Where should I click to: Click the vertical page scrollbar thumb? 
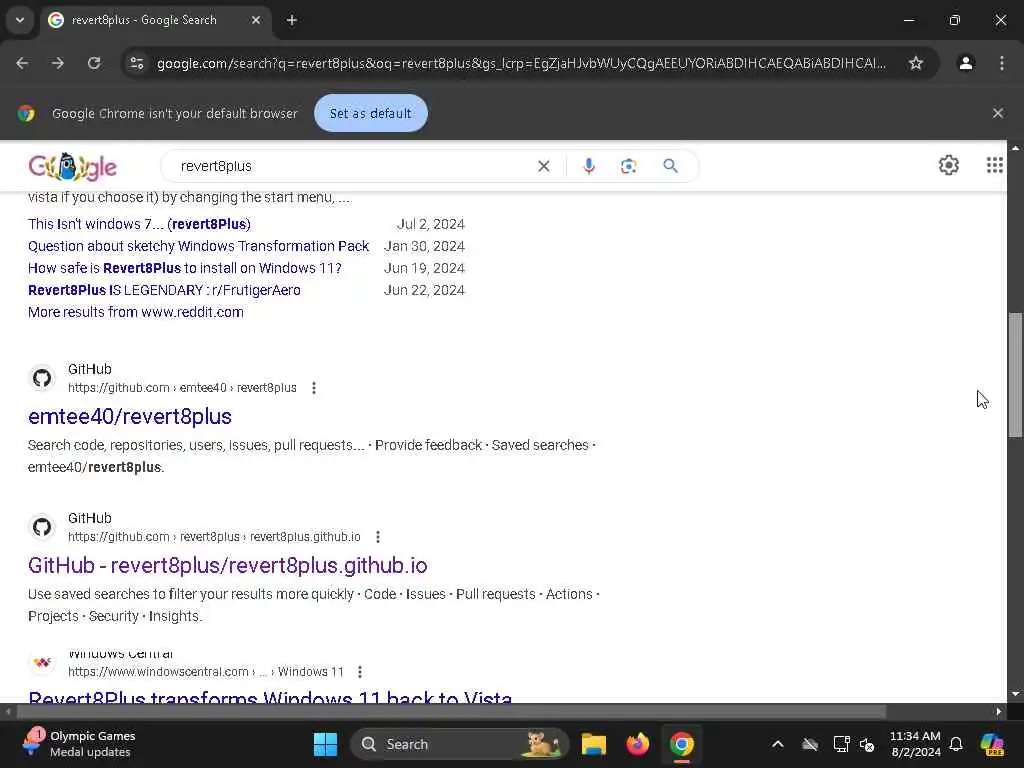(x=1014, y=376)
